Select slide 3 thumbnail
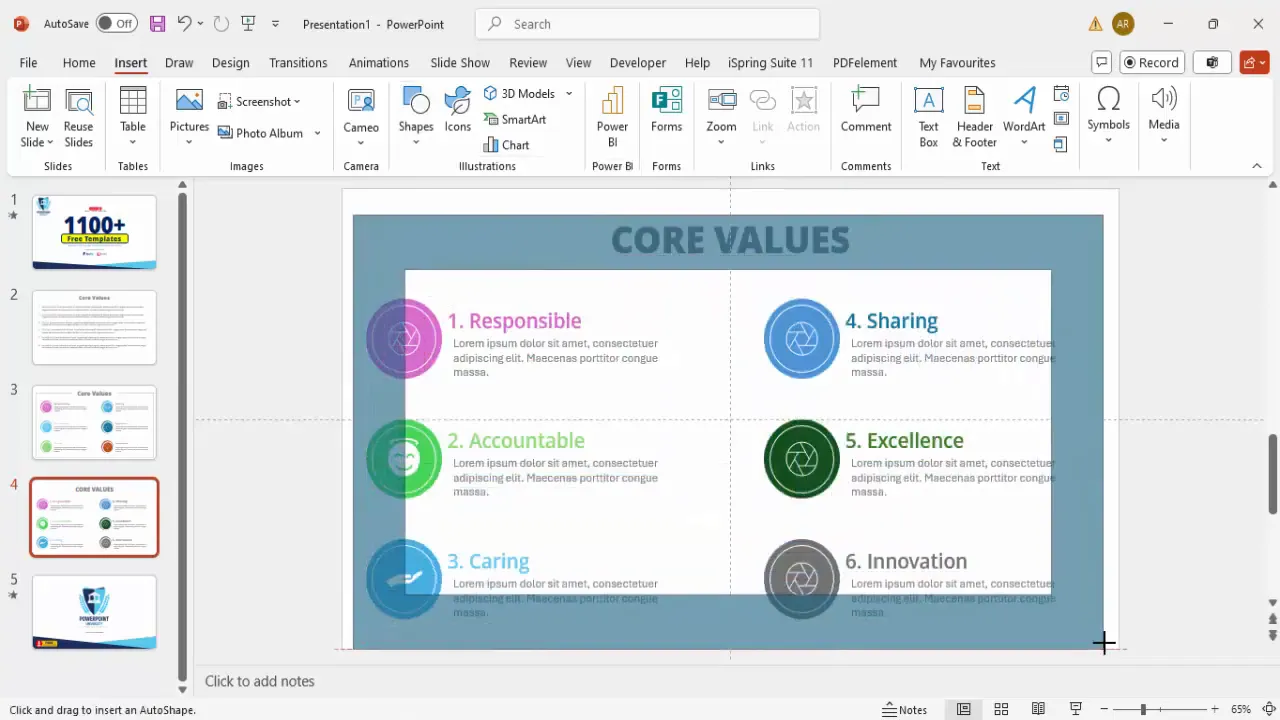This screenshot has width=1280, height=720. [94, 423]
